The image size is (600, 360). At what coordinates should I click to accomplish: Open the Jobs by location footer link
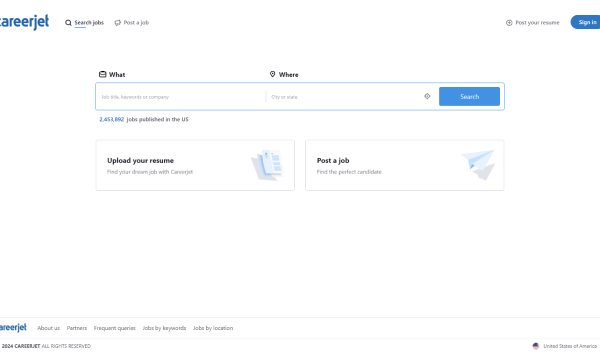pos(213,328)
